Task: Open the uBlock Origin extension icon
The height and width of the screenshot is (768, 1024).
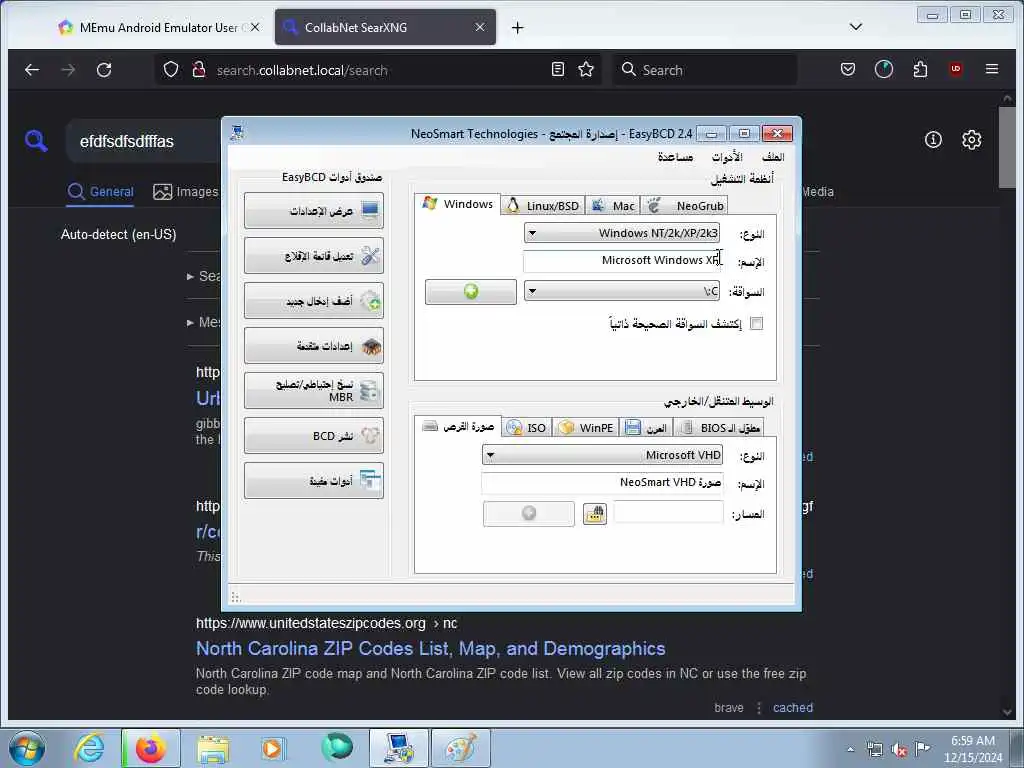Action: tap(955, 69)
